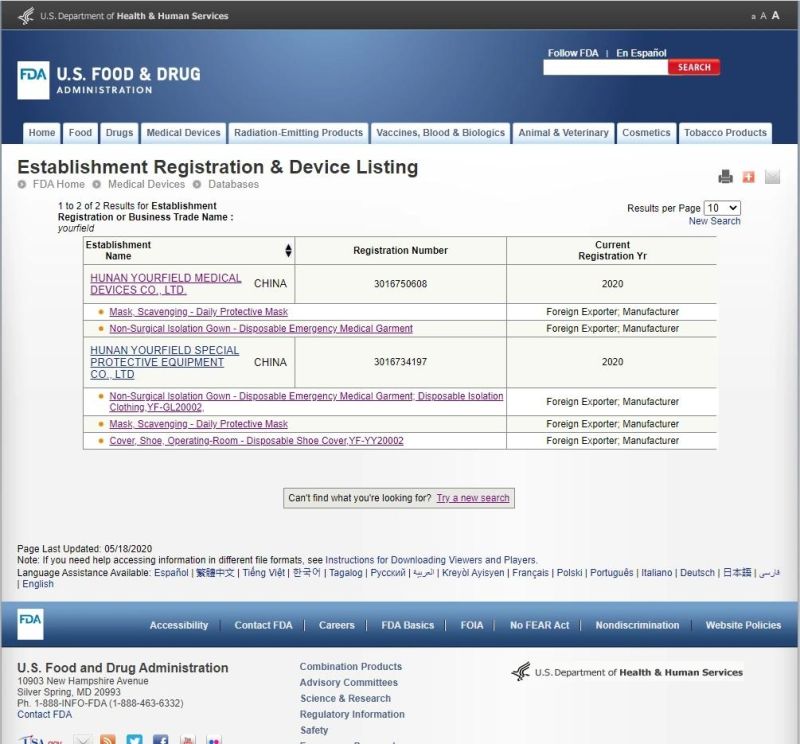Open the Regulatory Information link

(x=353, y=714)
